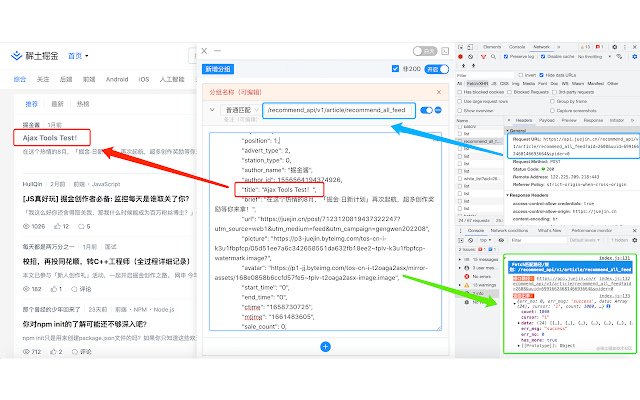The height and width of the screenshot is (400, 640).
Task: Click the red network filter funnel icon
Action: coord(483,57)
